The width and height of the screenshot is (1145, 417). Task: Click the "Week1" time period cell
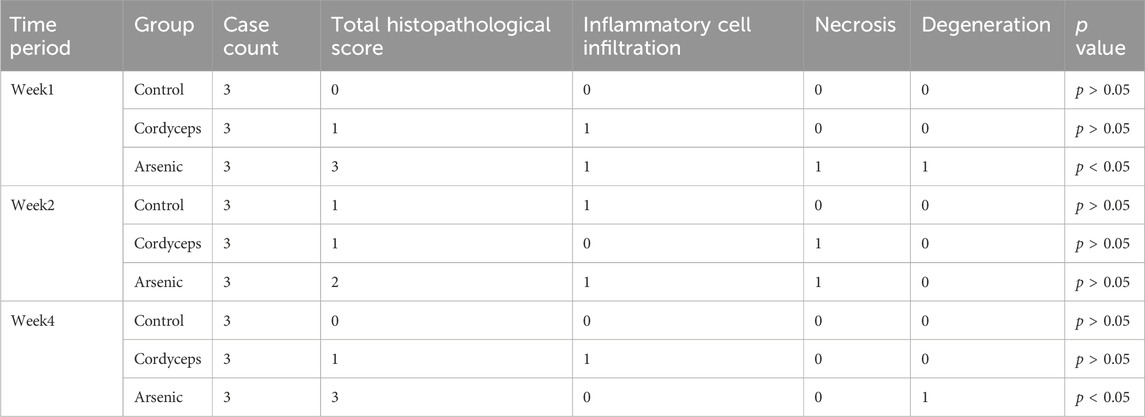point(32,90)
